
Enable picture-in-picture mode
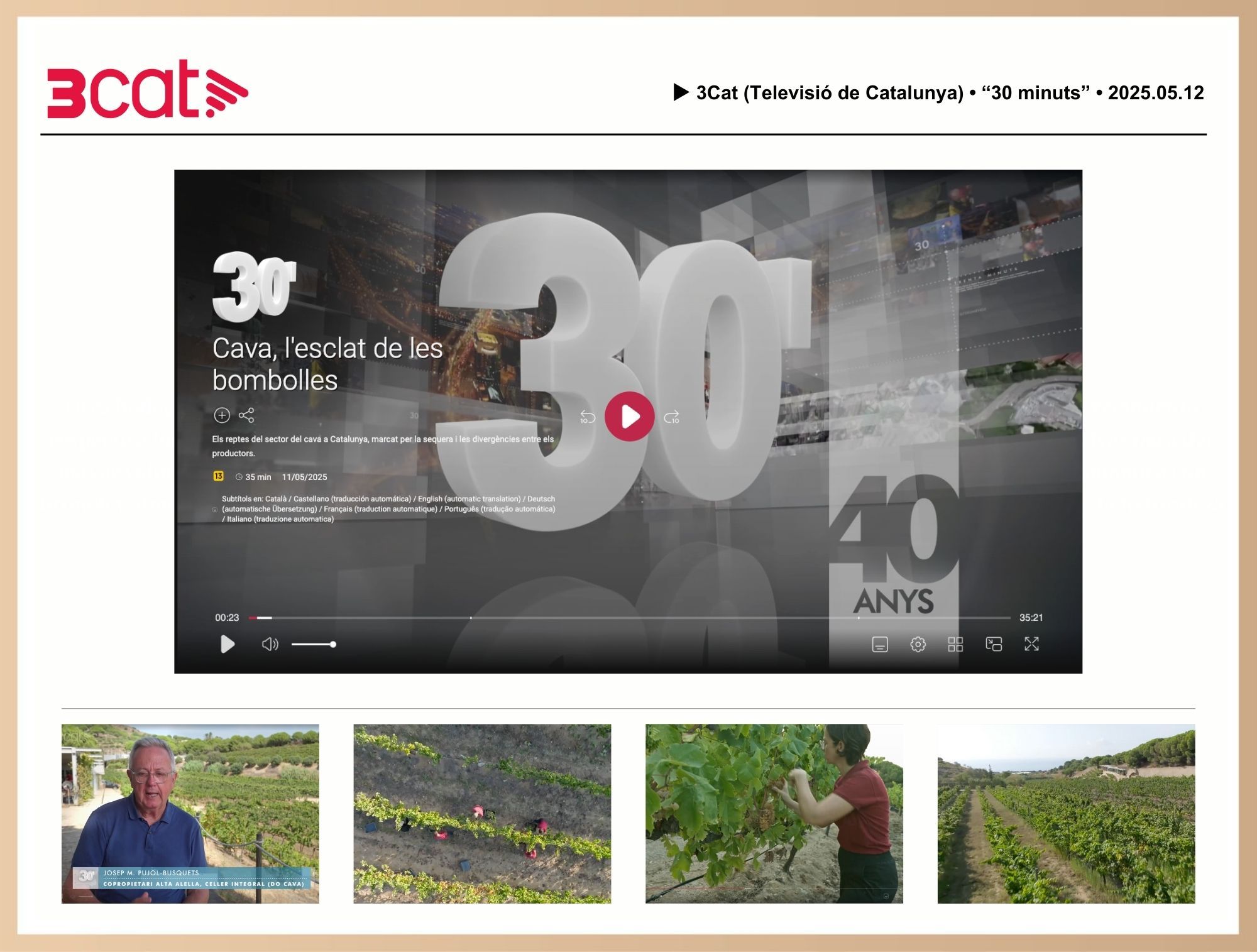click(994, 644)
